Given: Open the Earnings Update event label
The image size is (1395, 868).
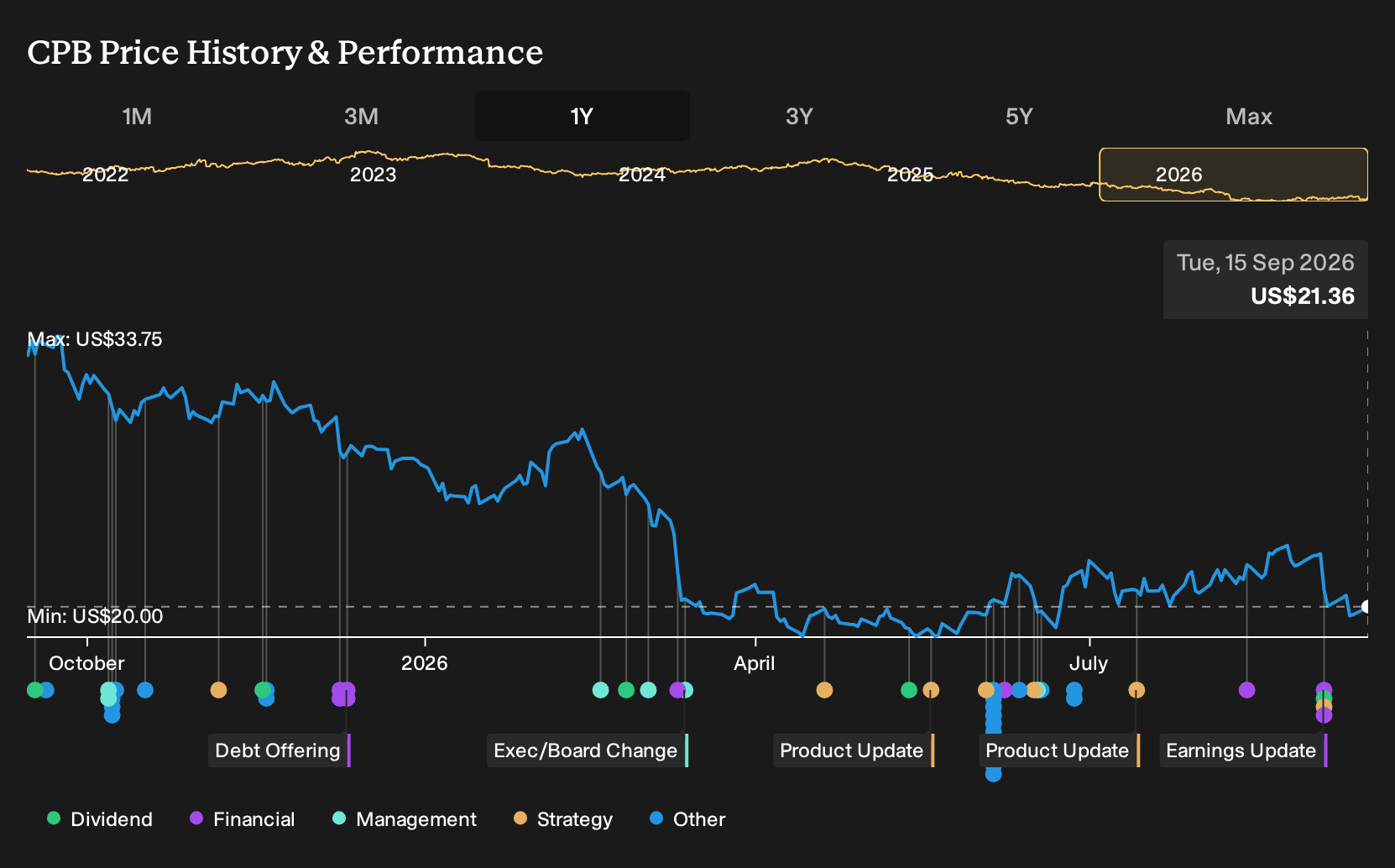Looking at the screenshot, I should click(x=1241, y=750).
